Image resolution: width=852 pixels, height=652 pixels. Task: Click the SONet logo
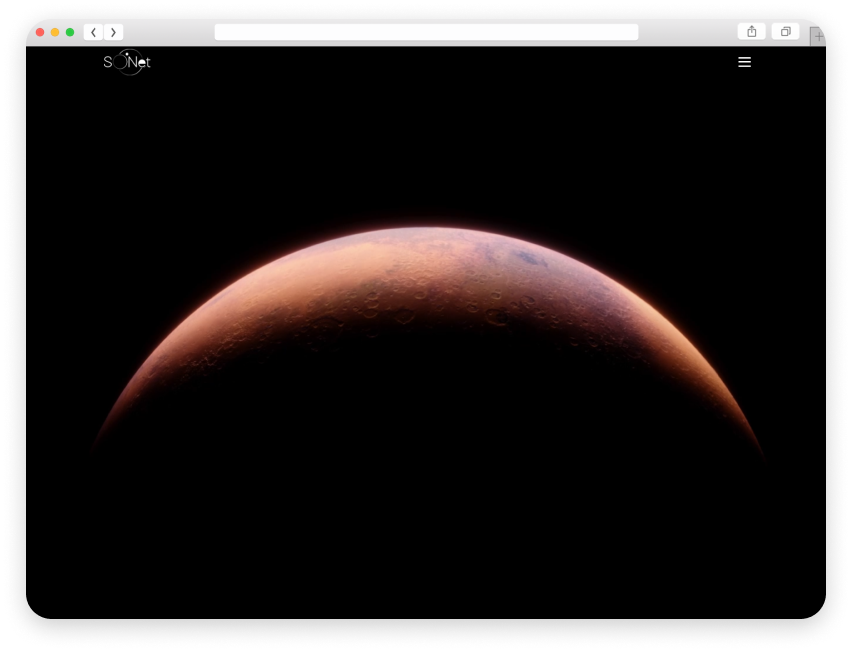pyautogui.click(x=127, y=62)
